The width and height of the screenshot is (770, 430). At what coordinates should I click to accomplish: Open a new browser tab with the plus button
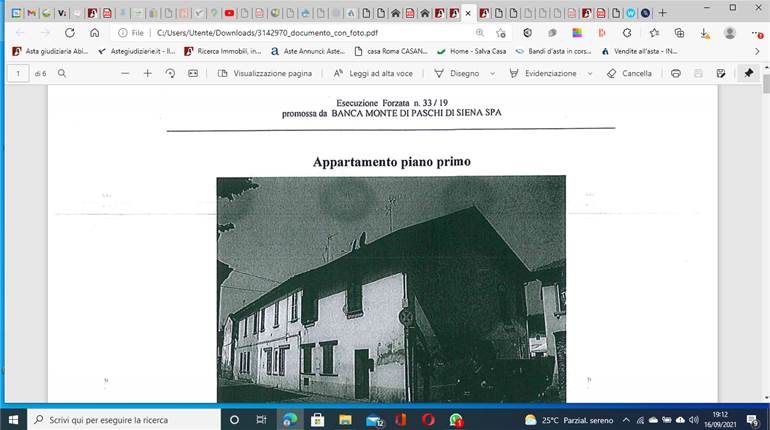662,13
